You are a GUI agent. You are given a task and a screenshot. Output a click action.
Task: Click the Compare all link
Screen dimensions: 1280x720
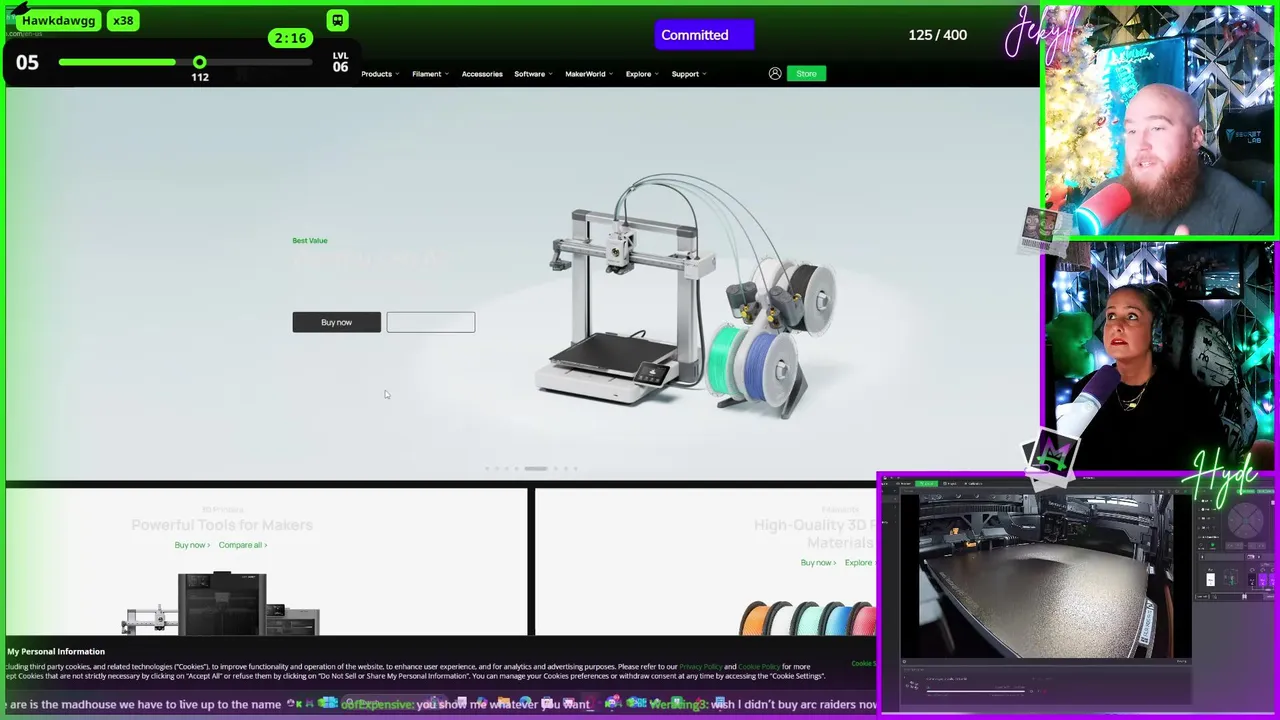pos(243,545)
